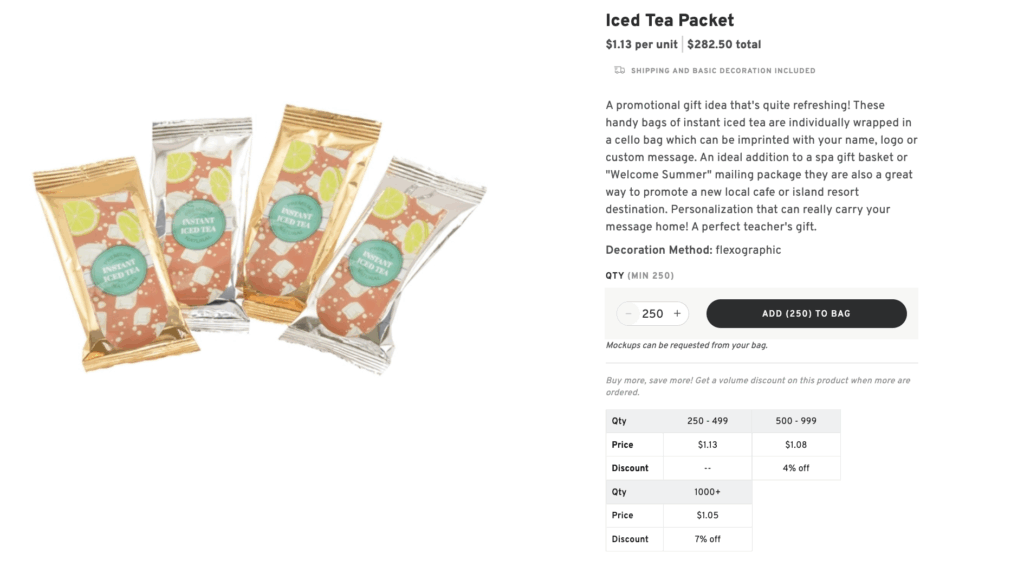Click the $1.13 per unit price
The width and height of the screenshot is (1024, 566).
[642, 45]
